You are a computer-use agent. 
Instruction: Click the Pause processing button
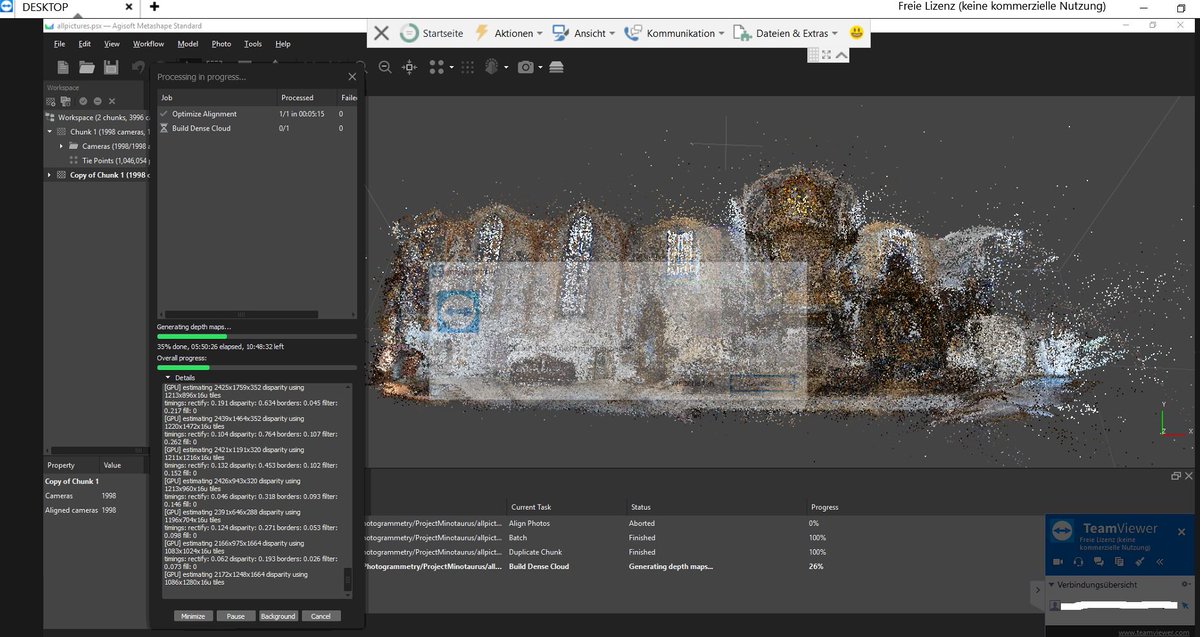[x=236, y=616]
